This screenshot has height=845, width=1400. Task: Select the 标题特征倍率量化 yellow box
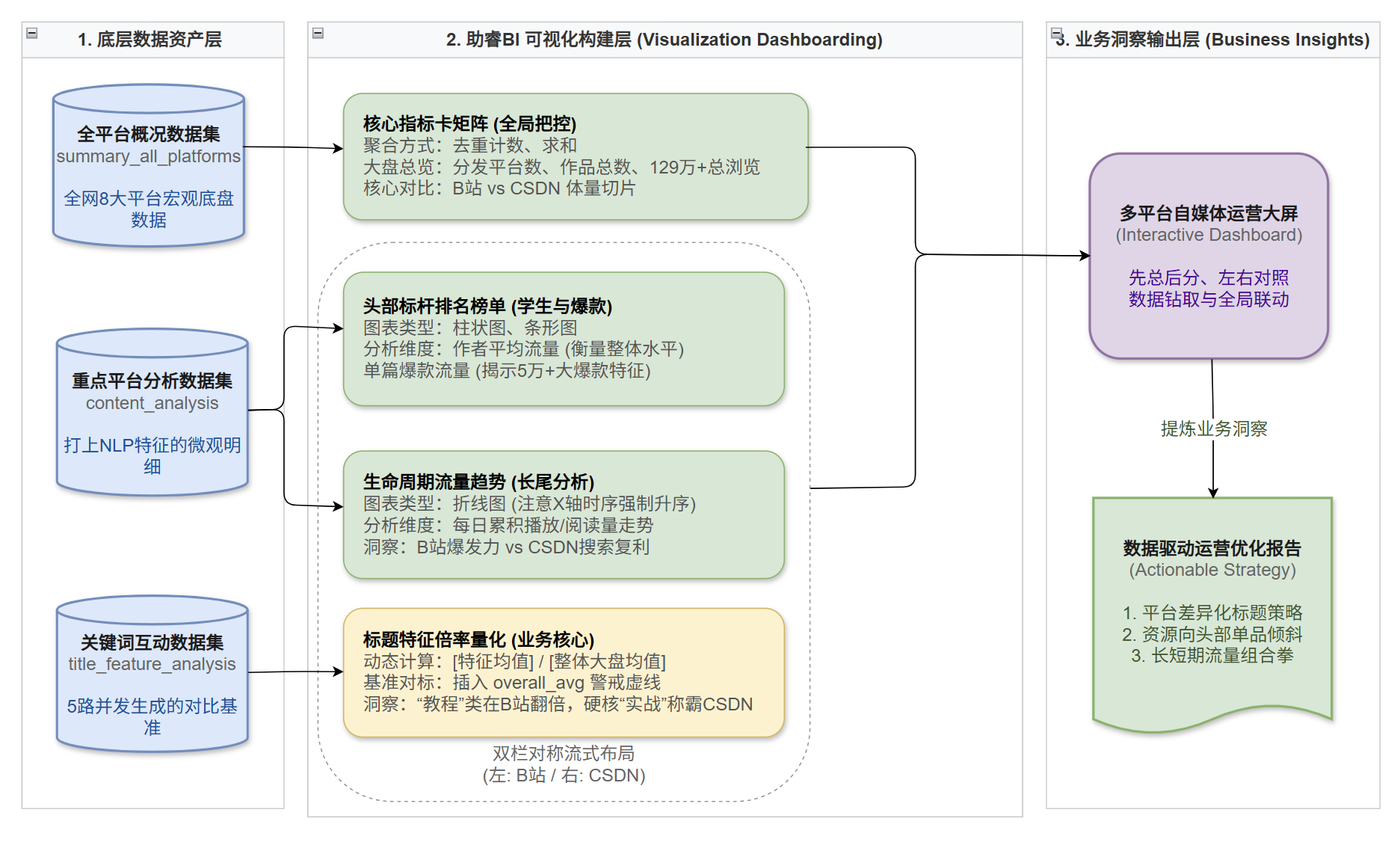click(x=564, y=672)
